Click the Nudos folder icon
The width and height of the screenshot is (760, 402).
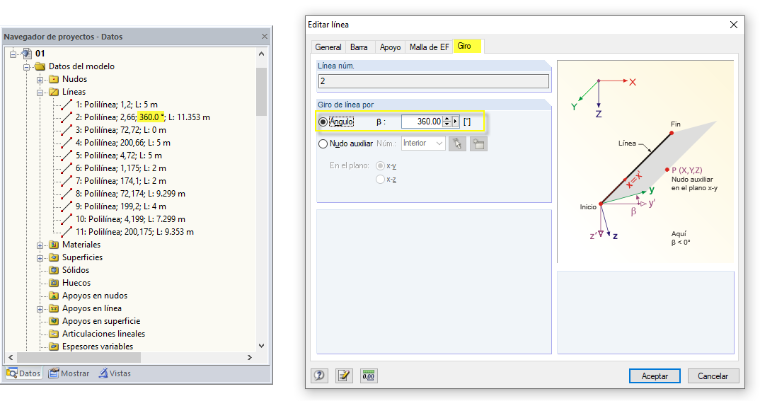54,79
